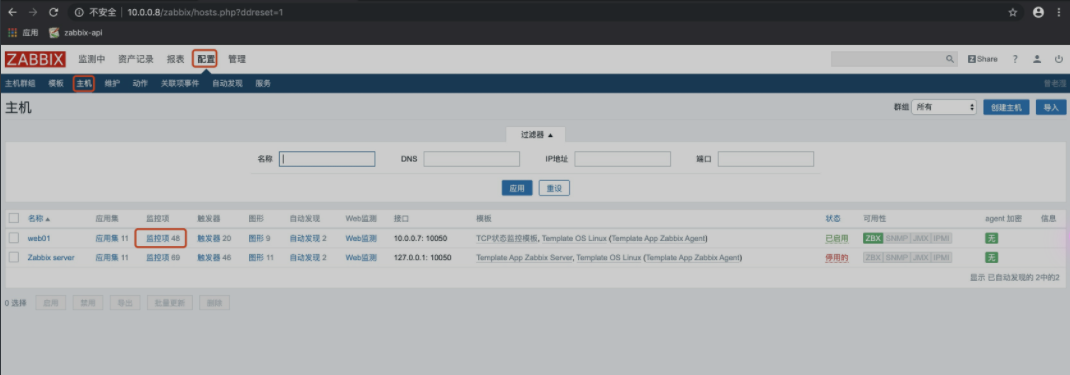Viewport: 1070px width, 375px height.
Task: Click the 重设 filter button
Action: [554, 188]
